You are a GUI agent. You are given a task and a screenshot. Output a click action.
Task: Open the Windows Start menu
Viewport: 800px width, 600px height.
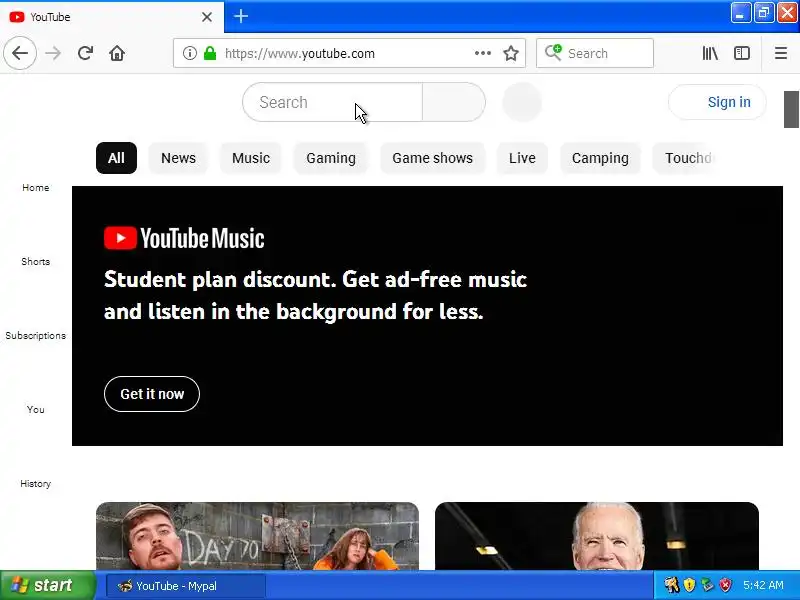pyautogui.click(x=47, y=585)
